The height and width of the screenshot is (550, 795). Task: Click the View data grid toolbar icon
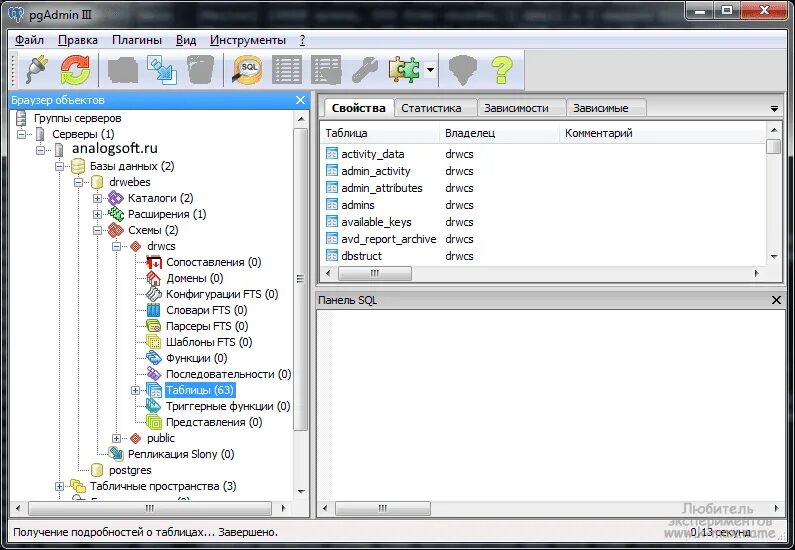286,69
